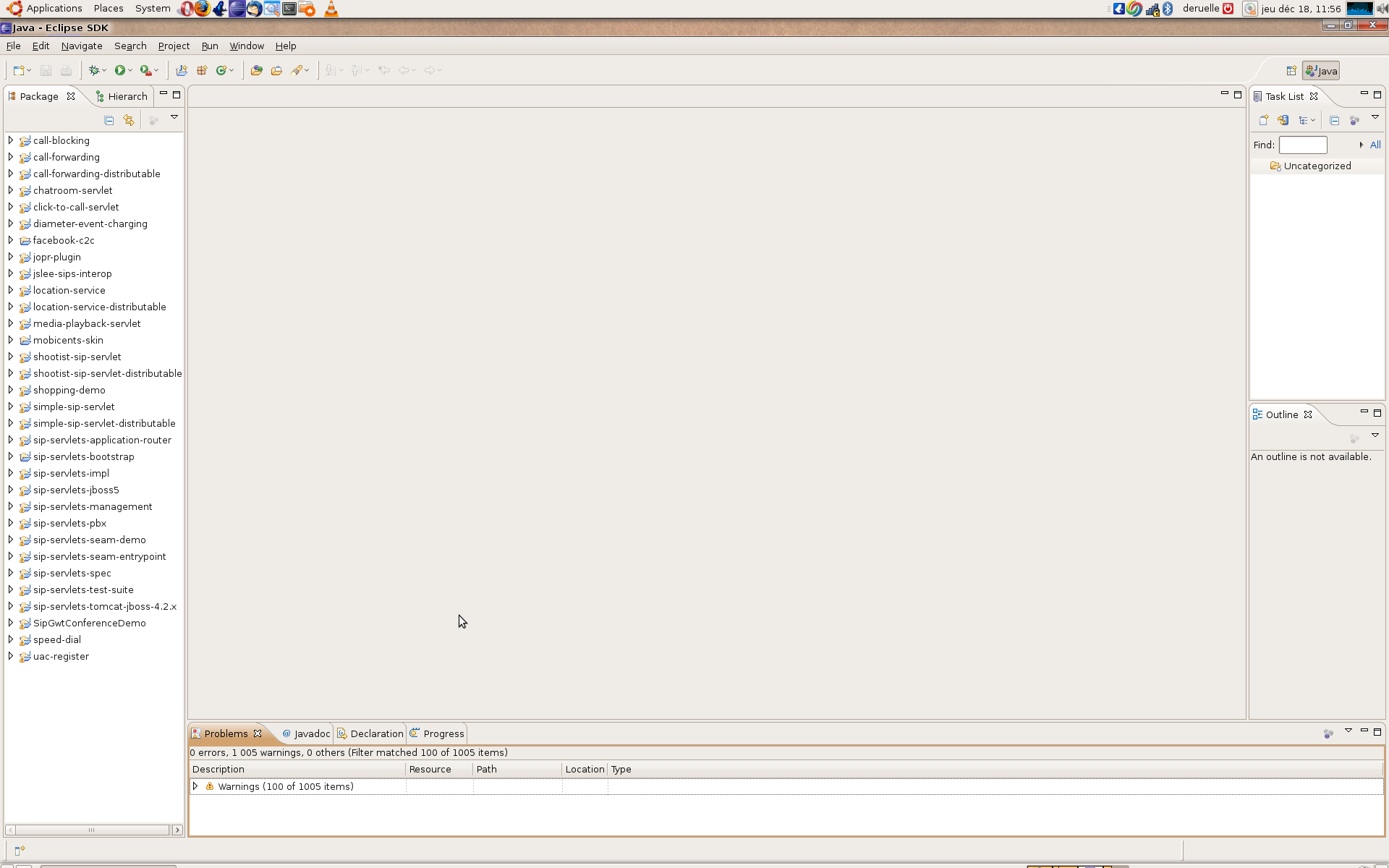Select the shopping-demo project

coord(69,390)
